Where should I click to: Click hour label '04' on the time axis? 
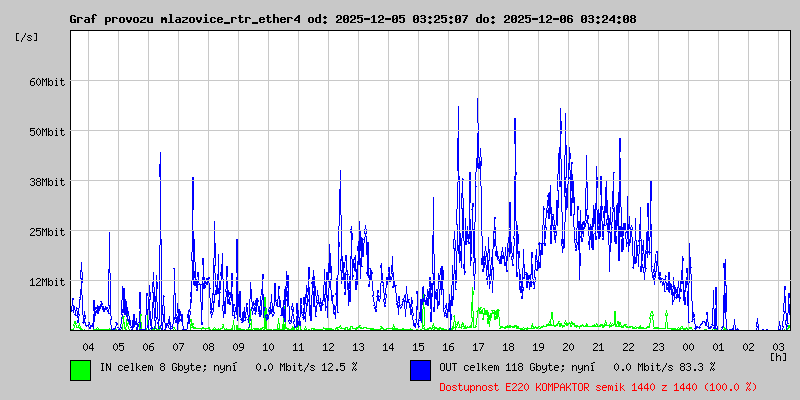click(x=88, y=347)
